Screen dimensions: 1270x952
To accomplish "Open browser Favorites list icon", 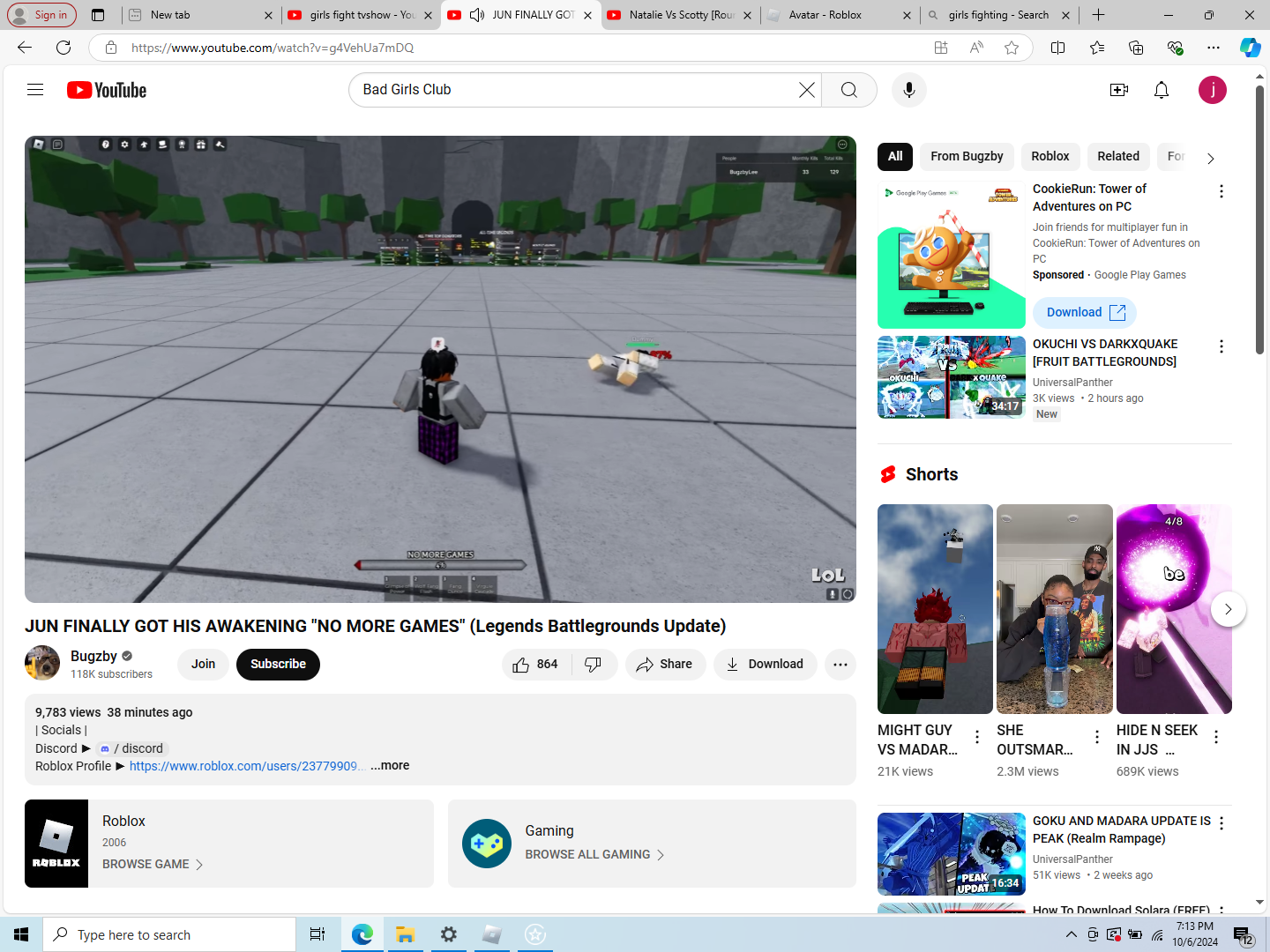I will point(1097,48).
